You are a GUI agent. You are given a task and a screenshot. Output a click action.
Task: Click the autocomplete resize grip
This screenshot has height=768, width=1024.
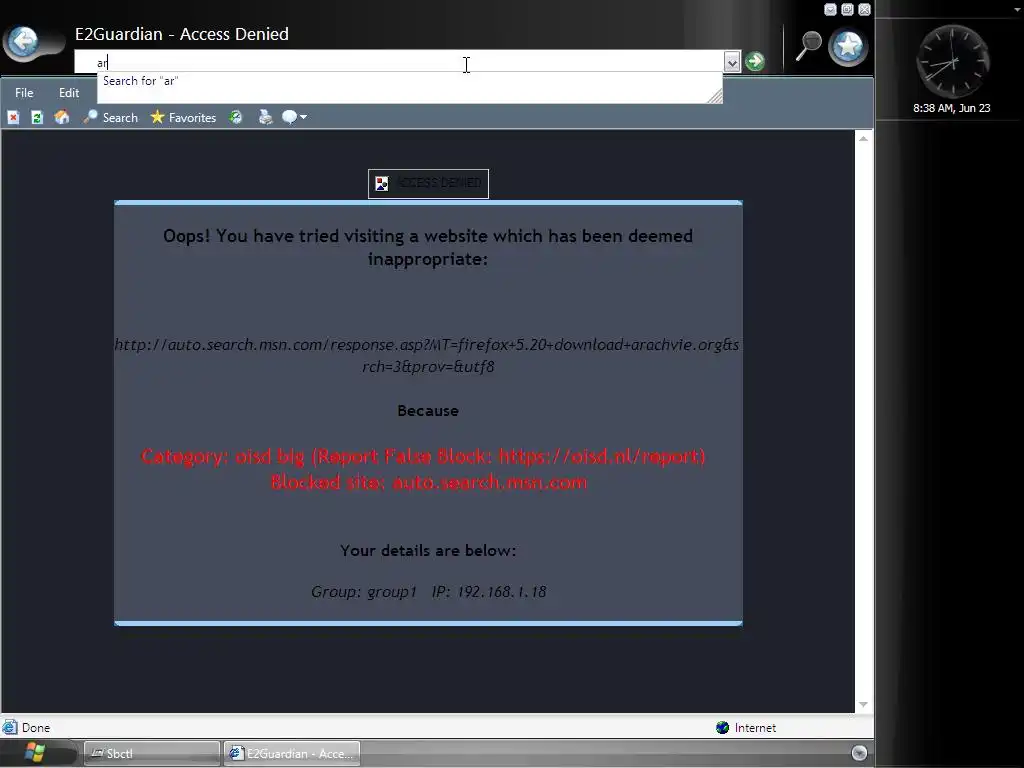pyautogui.click(x=715, y=96)
